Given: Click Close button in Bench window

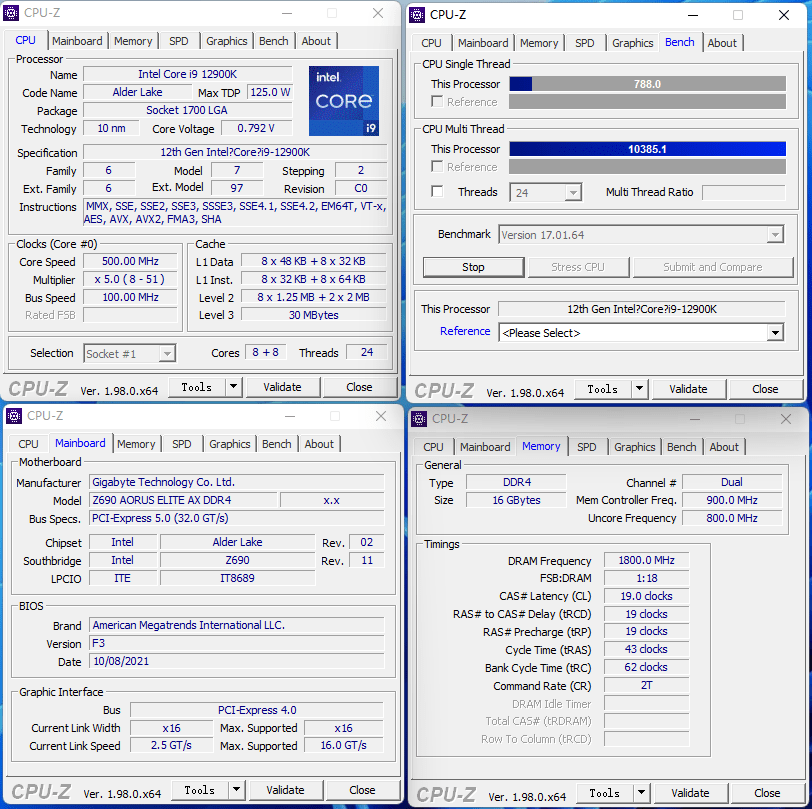Looking at the screenshot, I should click(765, 389).
